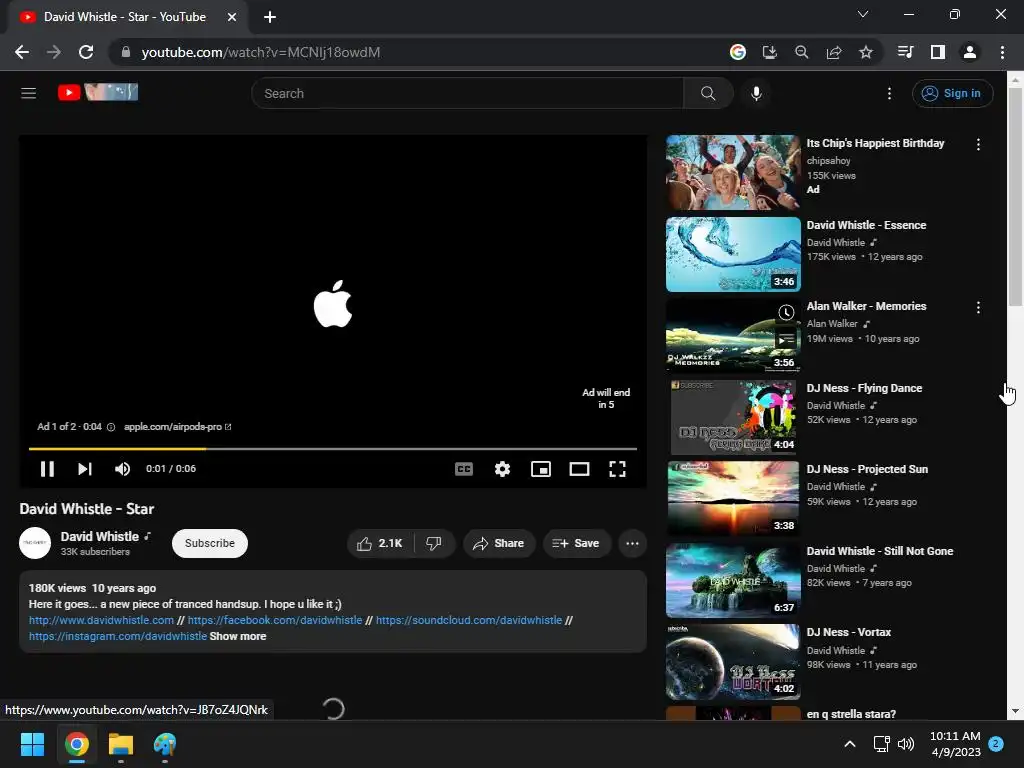Image resolution: width=1024 pixels, height=768 pixels.
Task: Play DJ Ness - Vortax thumbnail
Action: tap(733, 662)
